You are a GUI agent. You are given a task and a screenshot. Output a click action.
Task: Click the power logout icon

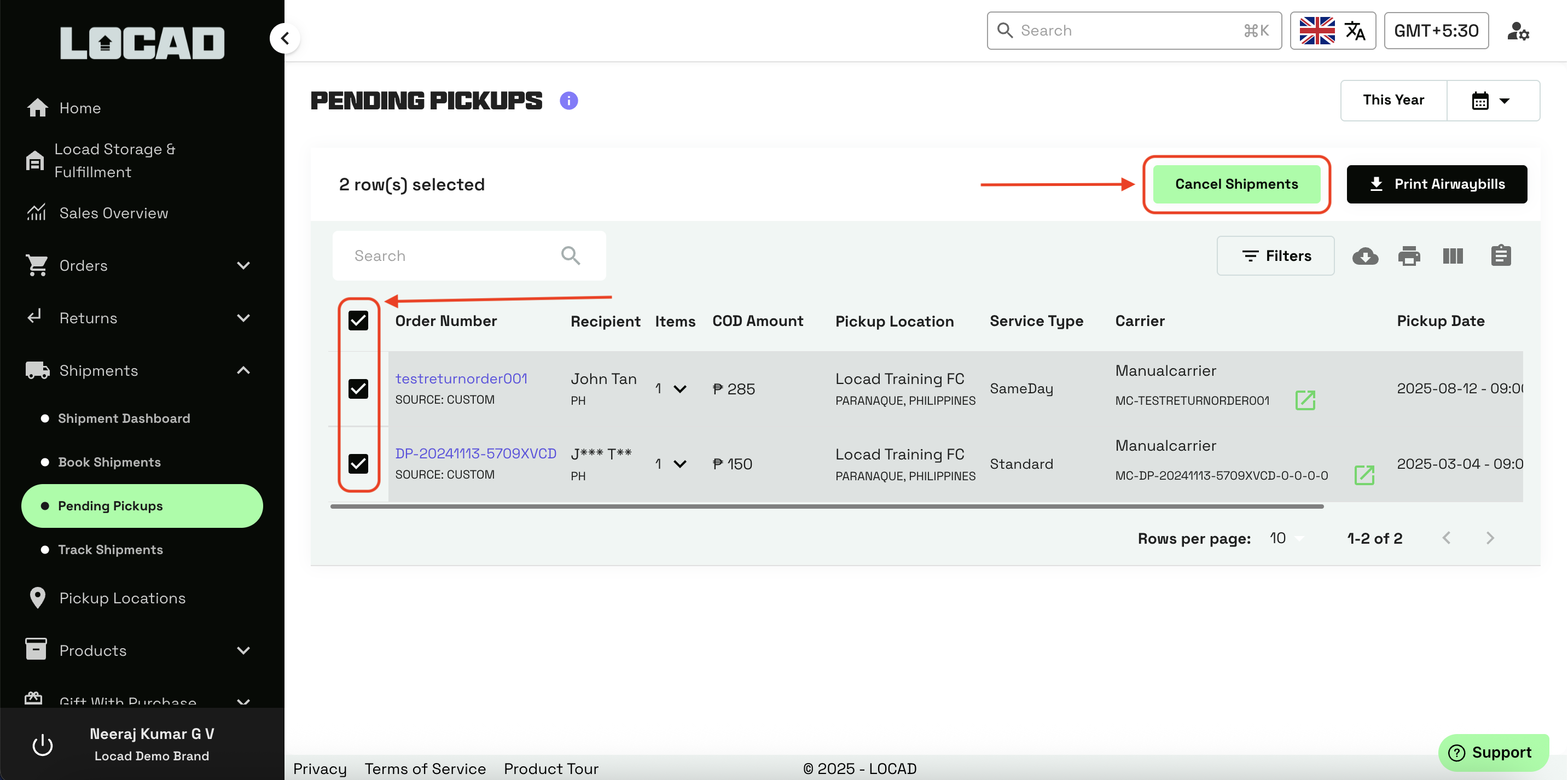(43, 744)
